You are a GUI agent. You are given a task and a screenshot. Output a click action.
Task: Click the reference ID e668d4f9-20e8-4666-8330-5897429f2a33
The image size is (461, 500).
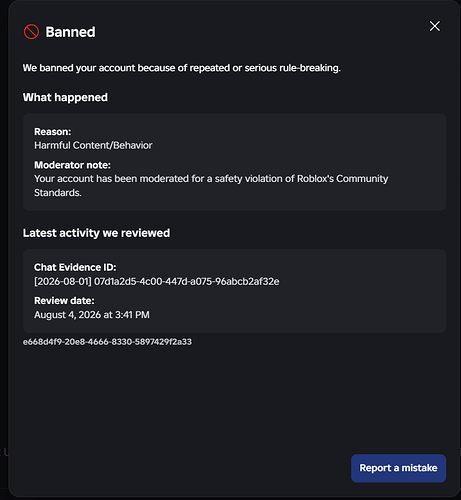click(x=107, y=342)
